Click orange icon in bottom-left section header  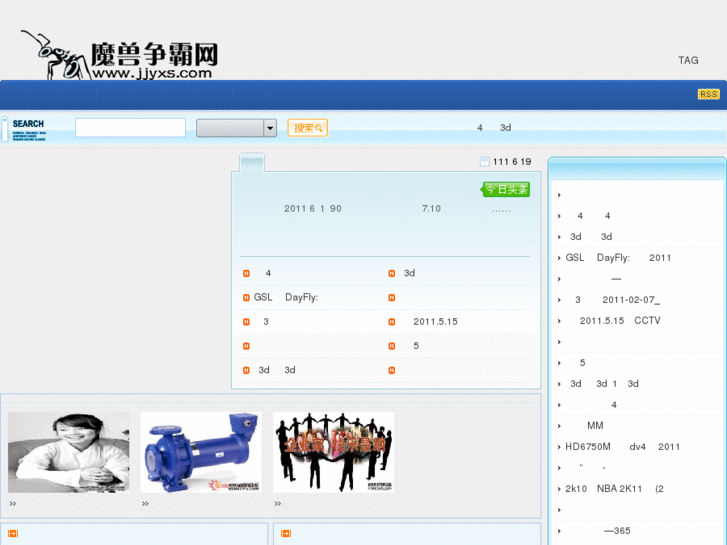point(13,533)
